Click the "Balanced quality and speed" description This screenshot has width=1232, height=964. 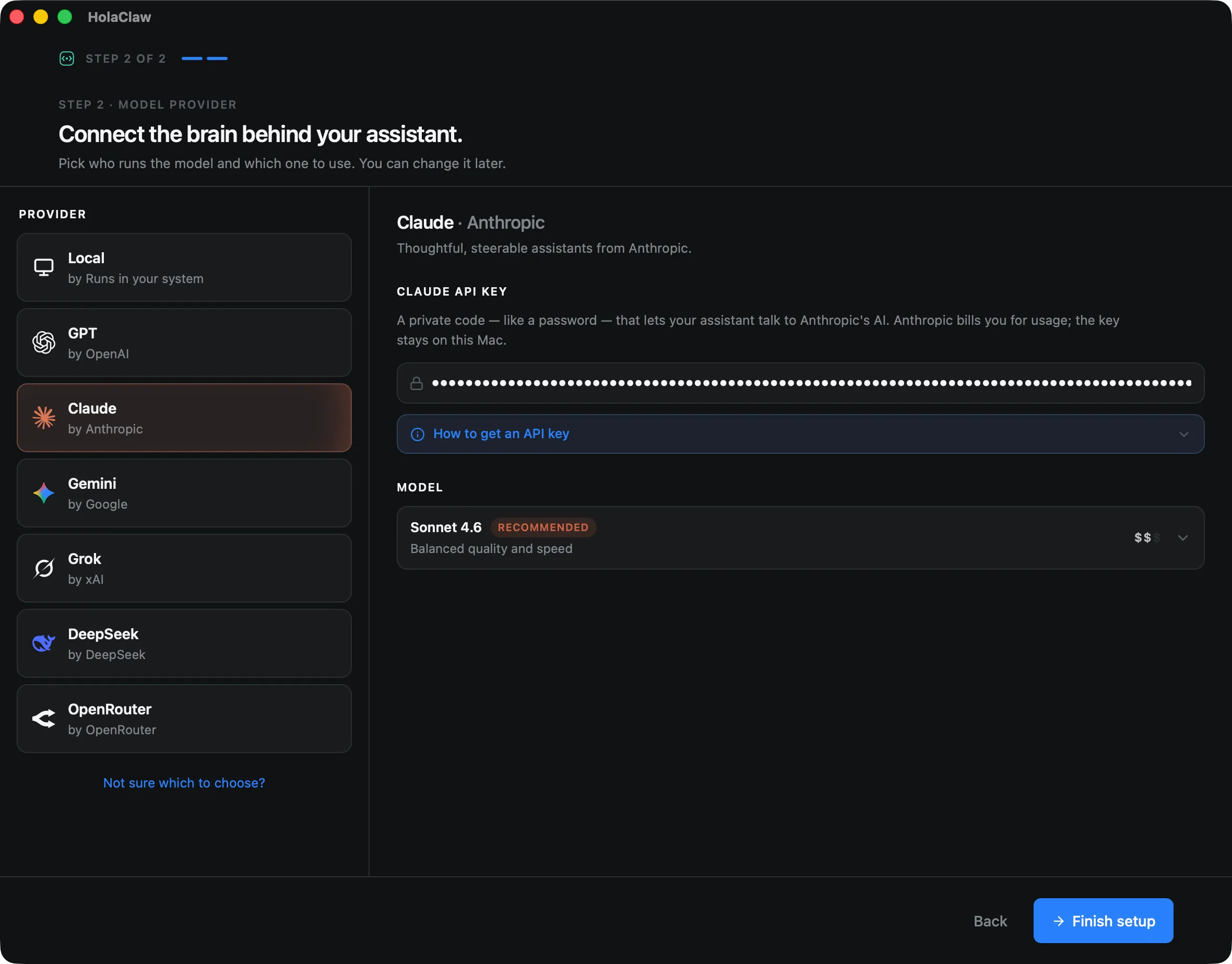click(x=491, y=549)
